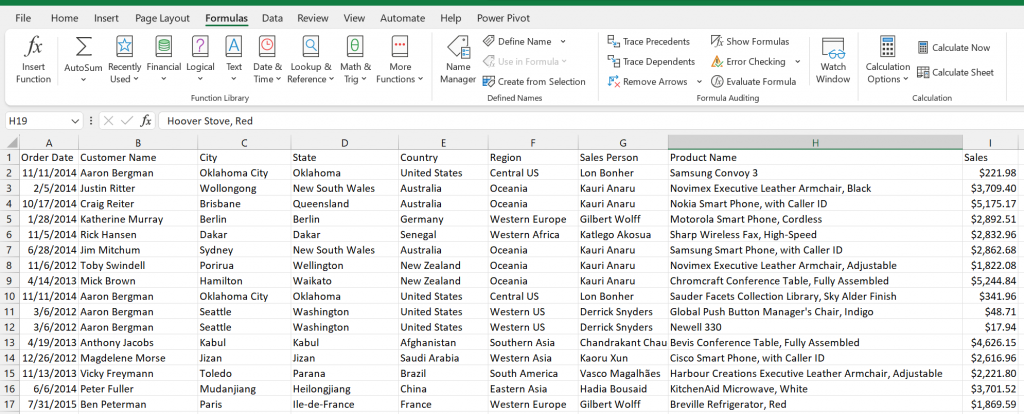This screenshot has height=414, width=1024.
Task: Click the Newell 330 product cell
Action: click(x=815, y=327)
